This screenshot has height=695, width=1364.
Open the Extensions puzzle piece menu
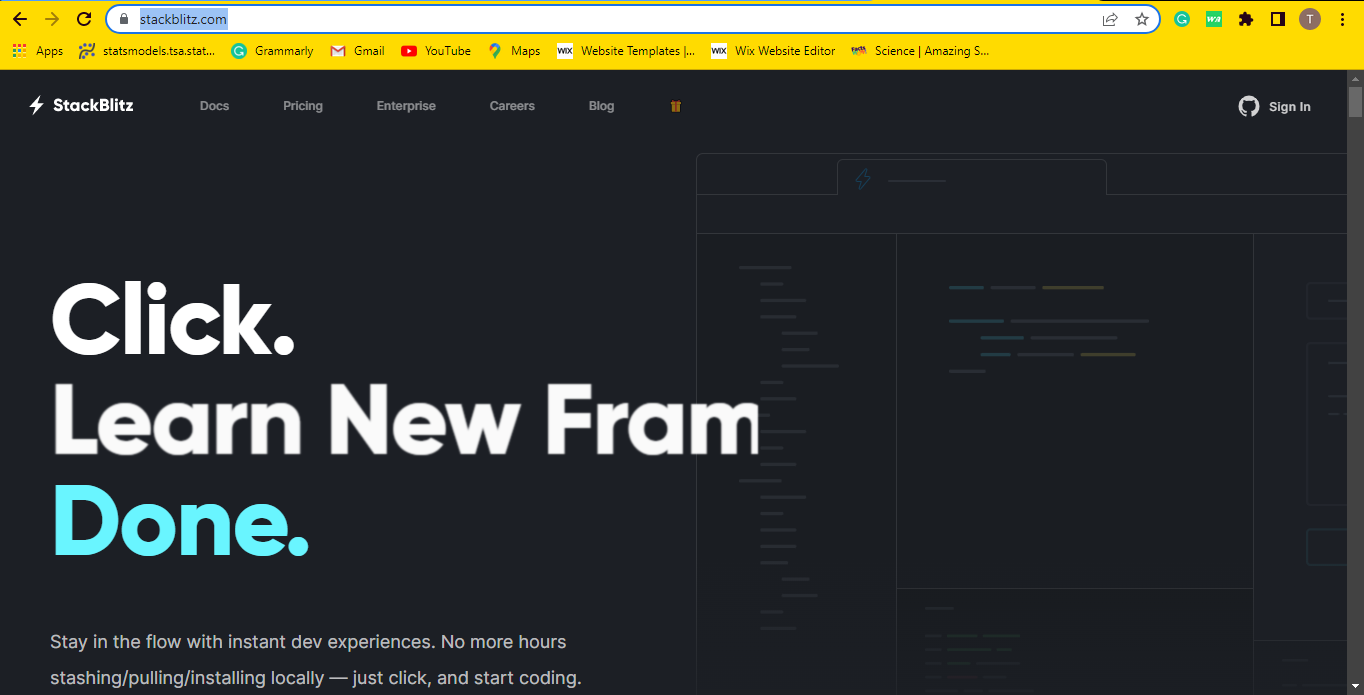[x=1245, y=19]
